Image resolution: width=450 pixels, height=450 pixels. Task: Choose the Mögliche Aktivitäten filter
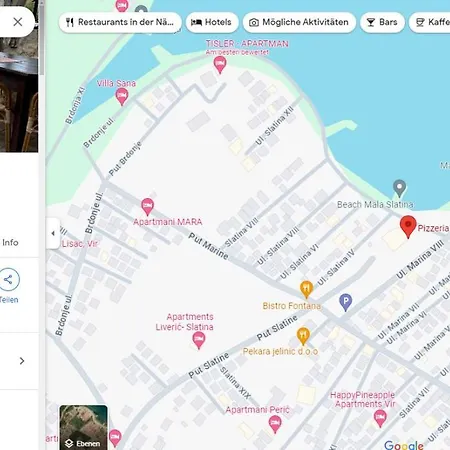coord(299,22)
